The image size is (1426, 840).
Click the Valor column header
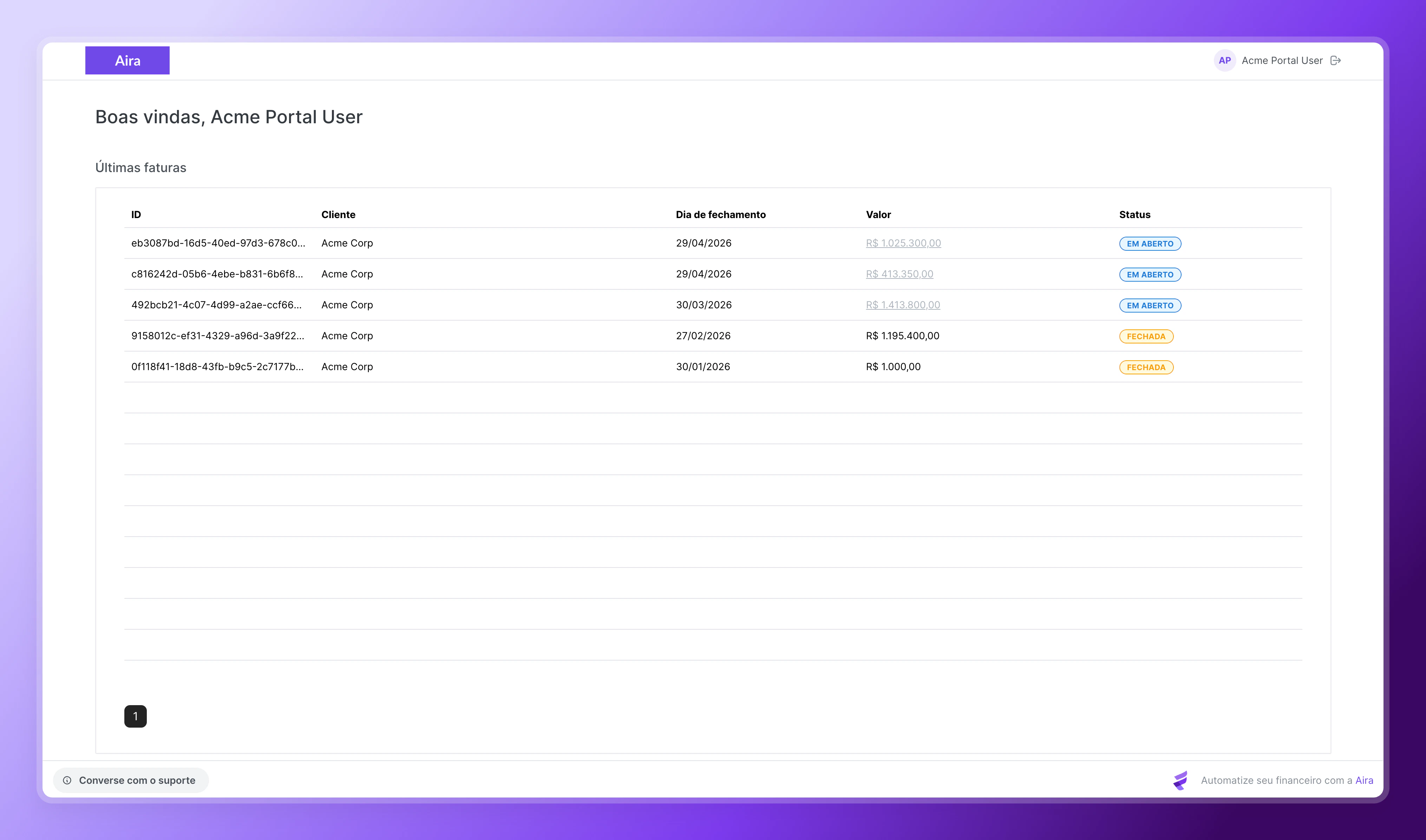point(878,215)
